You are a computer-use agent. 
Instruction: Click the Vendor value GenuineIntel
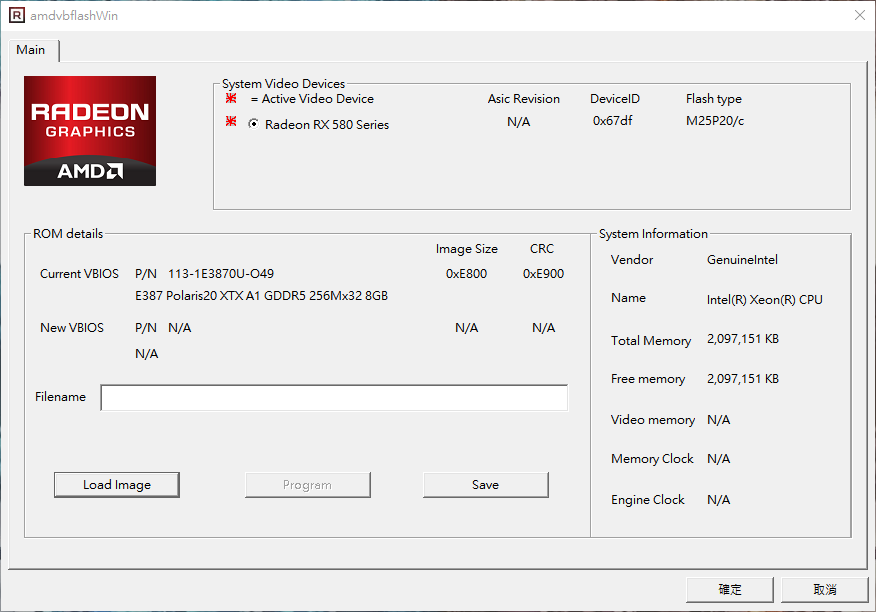(742, 260)
